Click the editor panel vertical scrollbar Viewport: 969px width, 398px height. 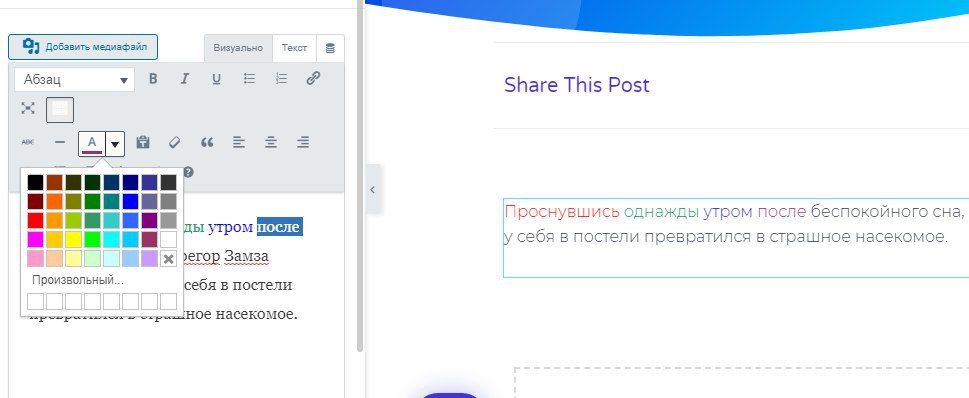click(360, 176)
